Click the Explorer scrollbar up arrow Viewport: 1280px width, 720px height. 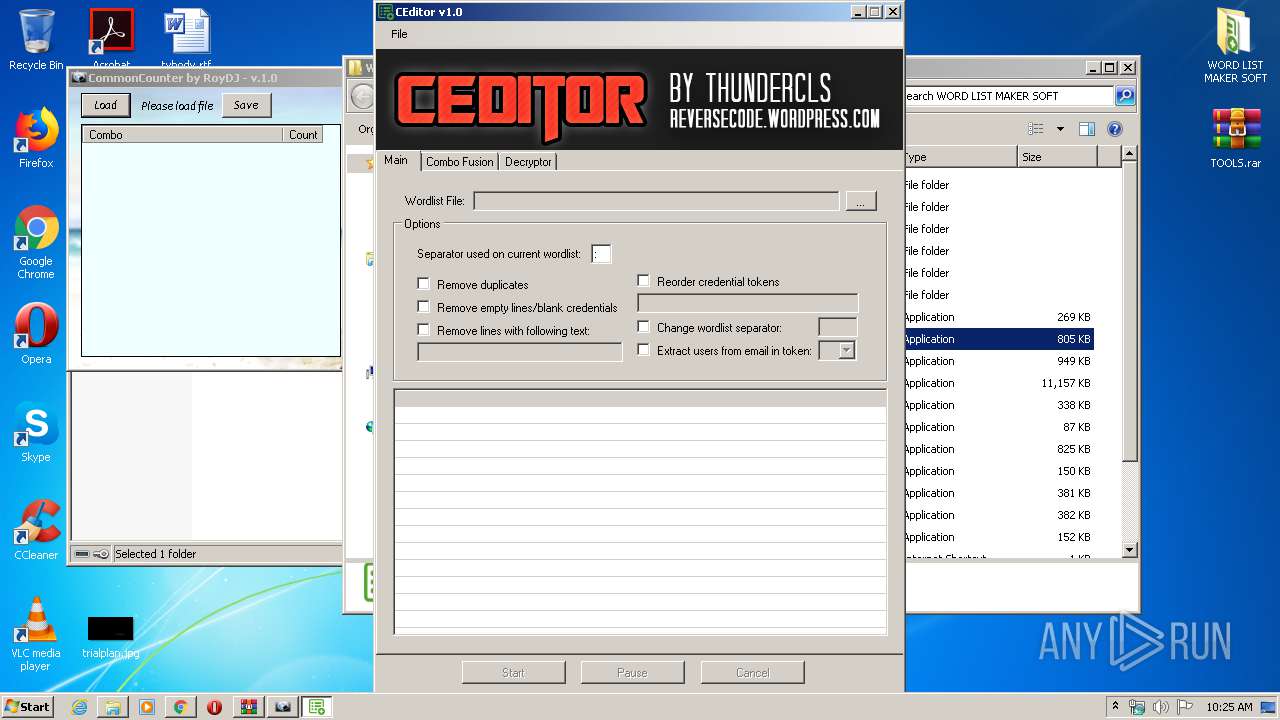point(1129,154)
